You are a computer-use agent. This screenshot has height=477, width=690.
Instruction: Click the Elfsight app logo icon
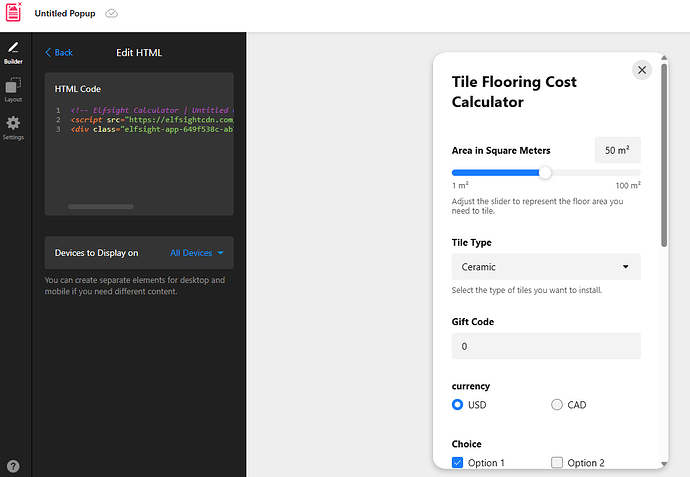coord(13,13)
